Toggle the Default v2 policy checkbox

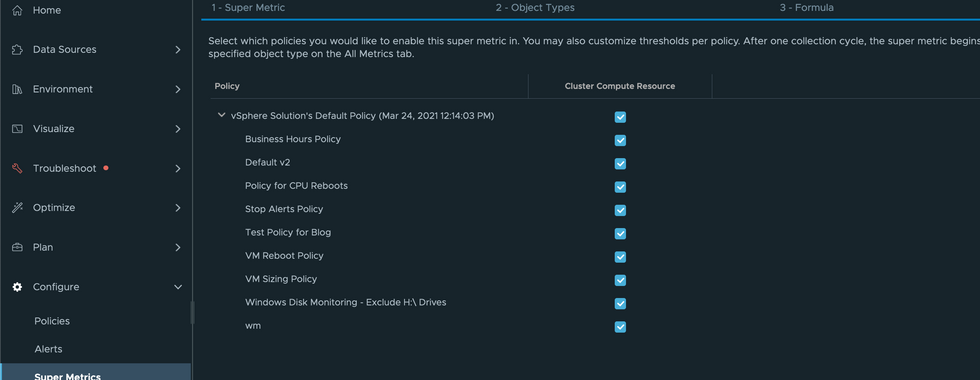pos(620,163)
